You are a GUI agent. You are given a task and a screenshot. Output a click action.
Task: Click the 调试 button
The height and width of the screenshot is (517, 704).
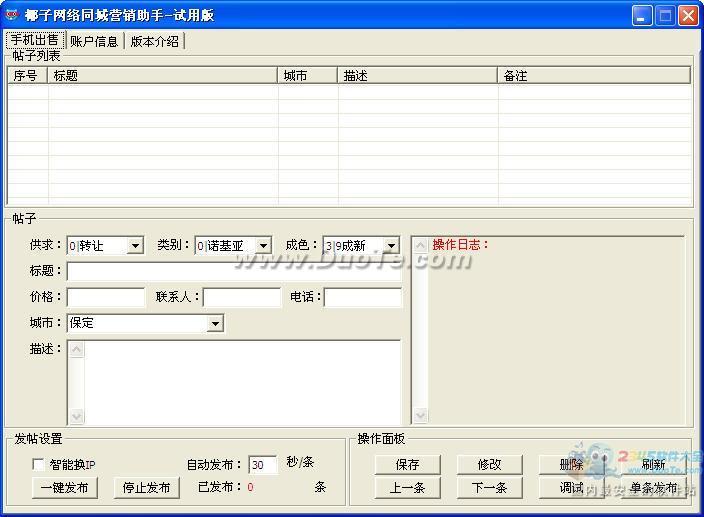(572, 488)
